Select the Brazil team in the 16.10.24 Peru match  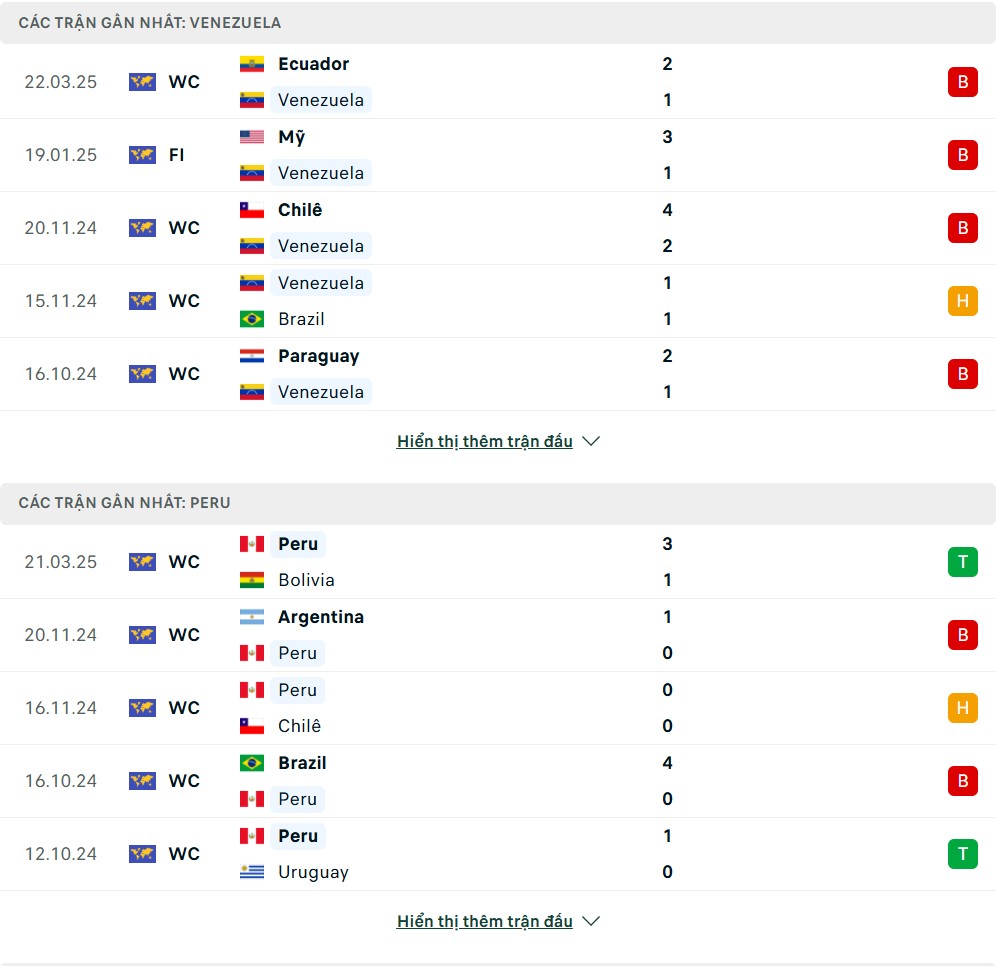[x=302, y=763]
